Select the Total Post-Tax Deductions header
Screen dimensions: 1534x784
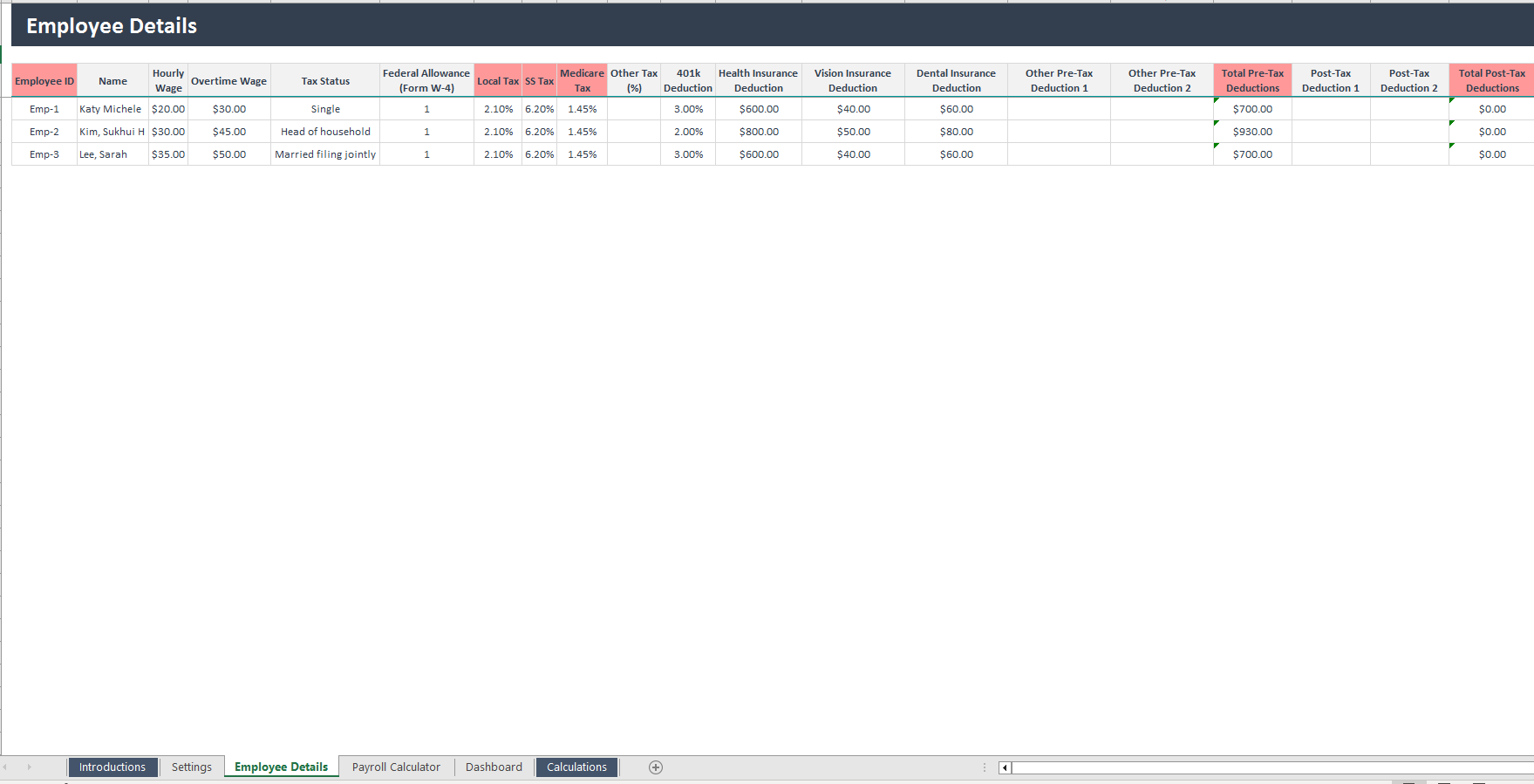tap(1491, 80)
